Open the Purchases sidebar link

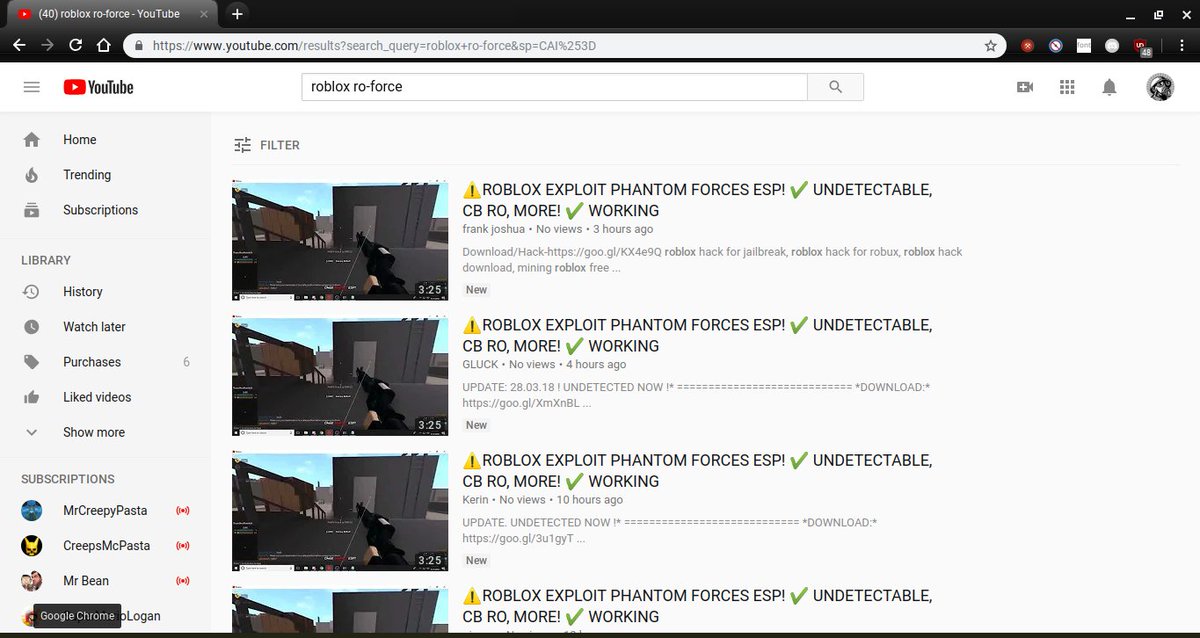click(92, 362)
